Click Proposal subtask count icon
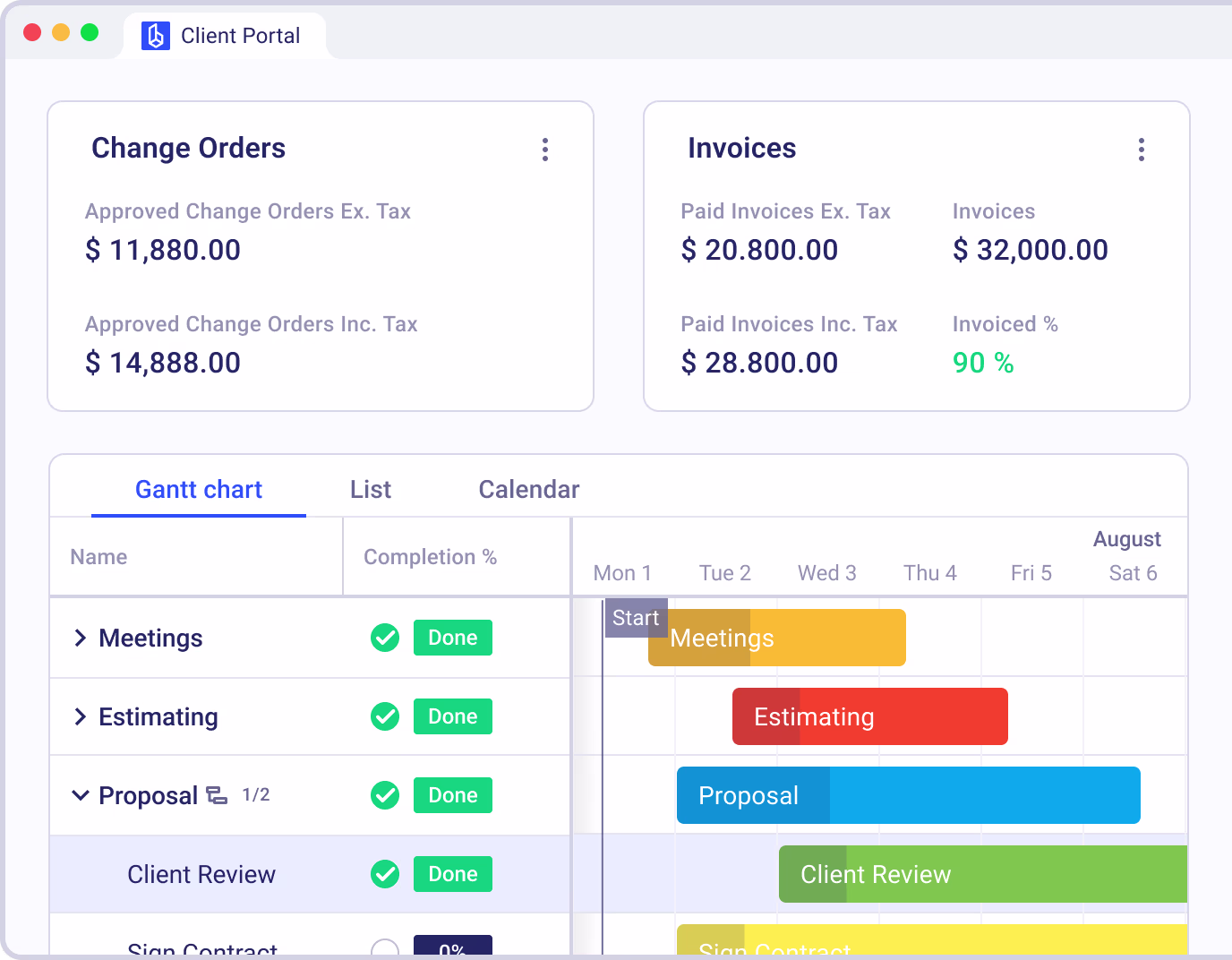This screenshot has height=960, width=1232. [218, 795]
